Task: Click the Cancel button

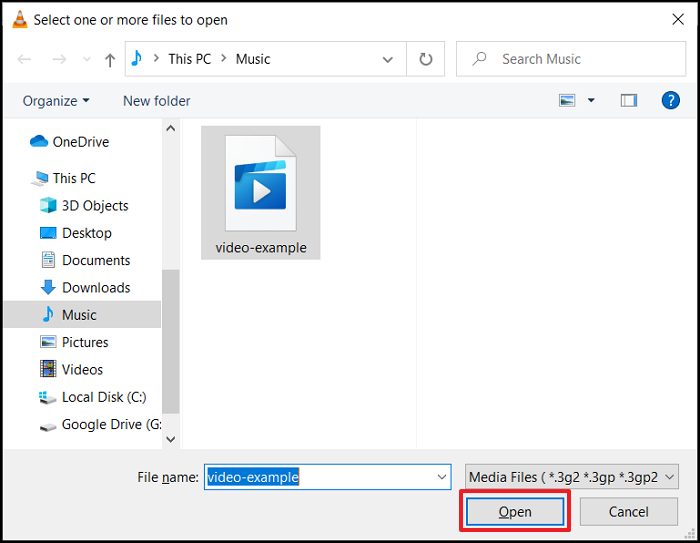Action: pos(628,511)
